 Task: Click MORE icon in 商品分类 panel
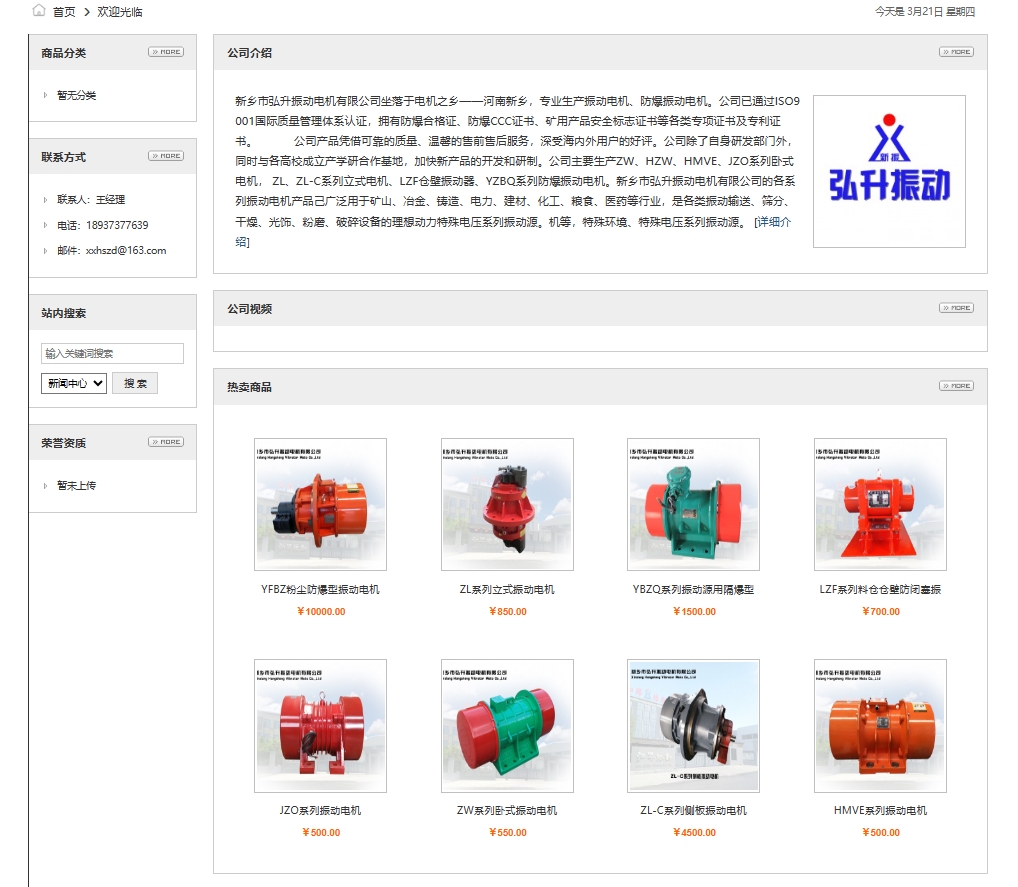[165, 52]
